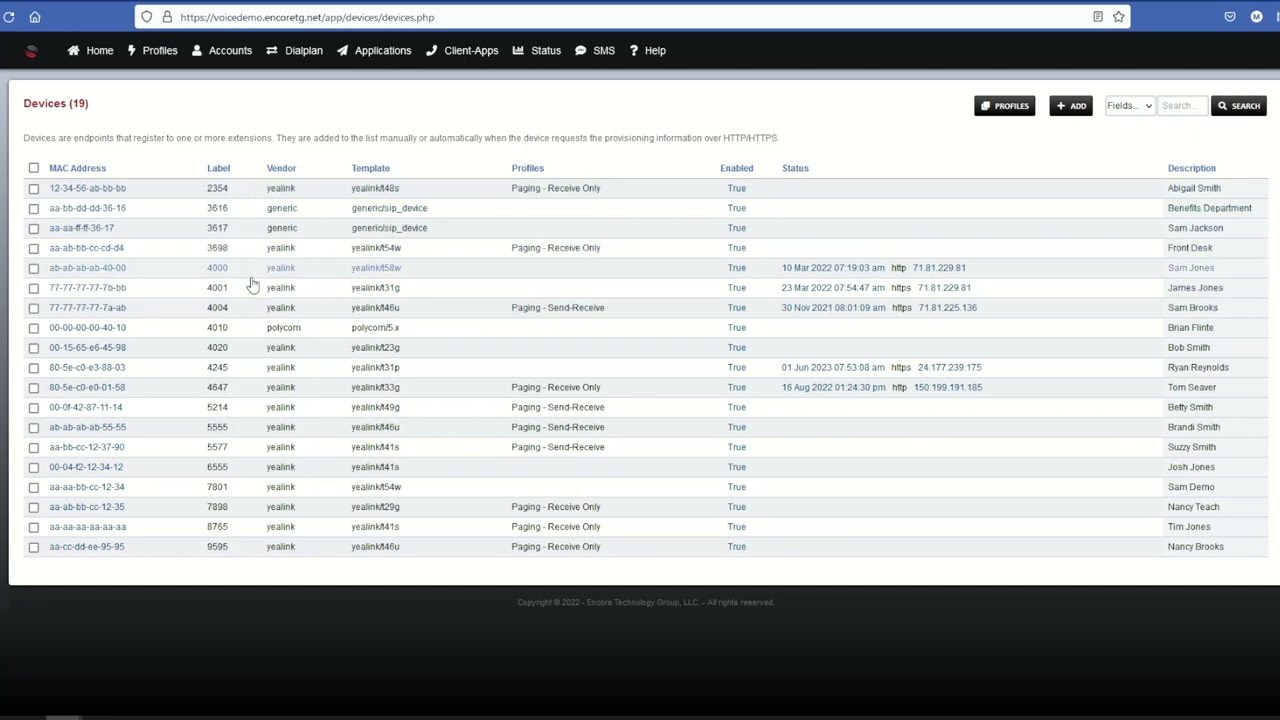Focus the Search input field

(1183, 106)
